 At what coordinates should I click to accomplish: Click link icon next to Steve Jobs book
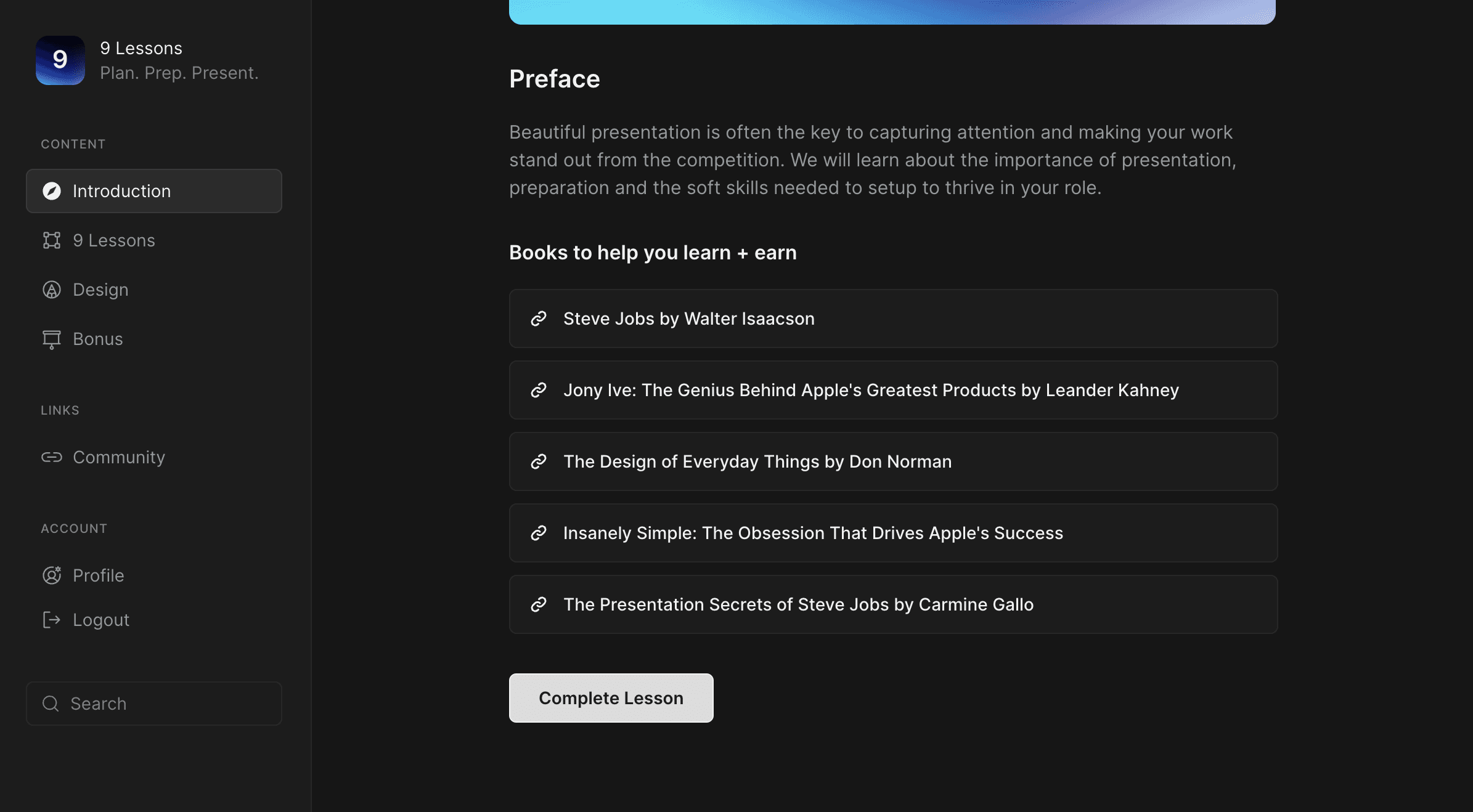[539, 319]
